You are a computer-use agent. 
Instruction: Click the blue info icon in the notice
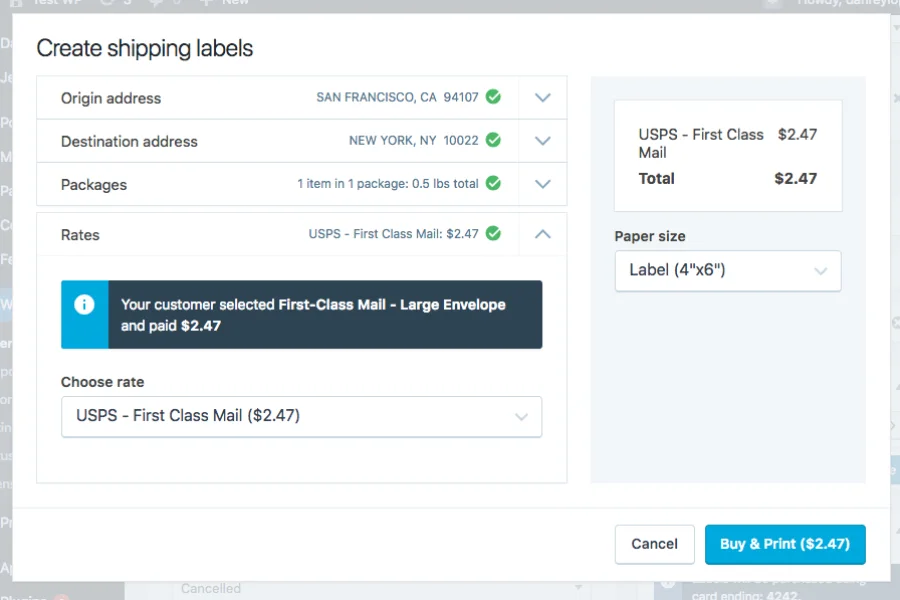pos(85,304)
